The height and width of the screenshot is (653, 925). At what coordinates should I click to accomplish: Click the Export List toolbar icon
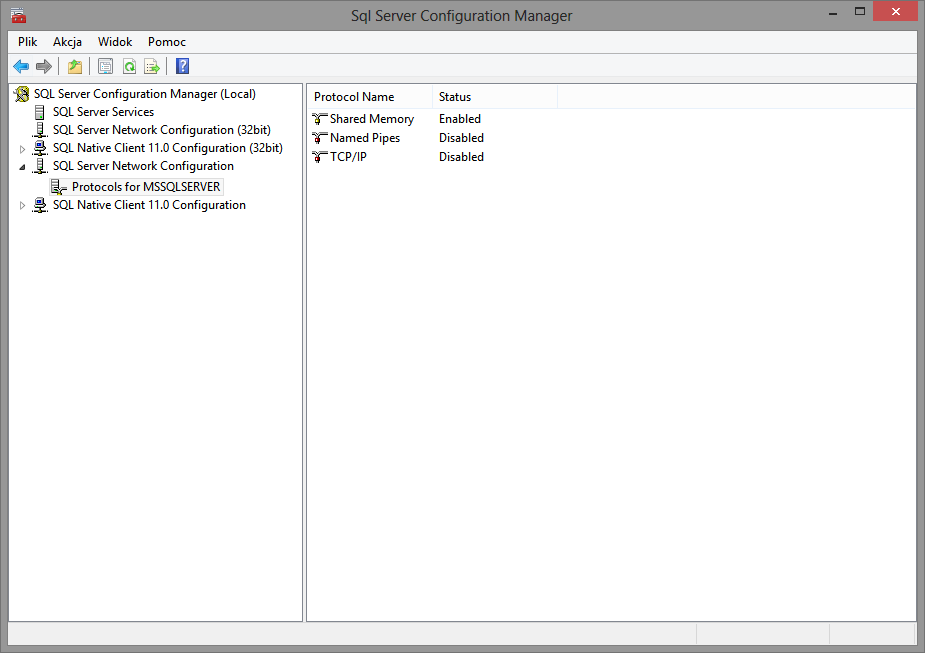152,67
